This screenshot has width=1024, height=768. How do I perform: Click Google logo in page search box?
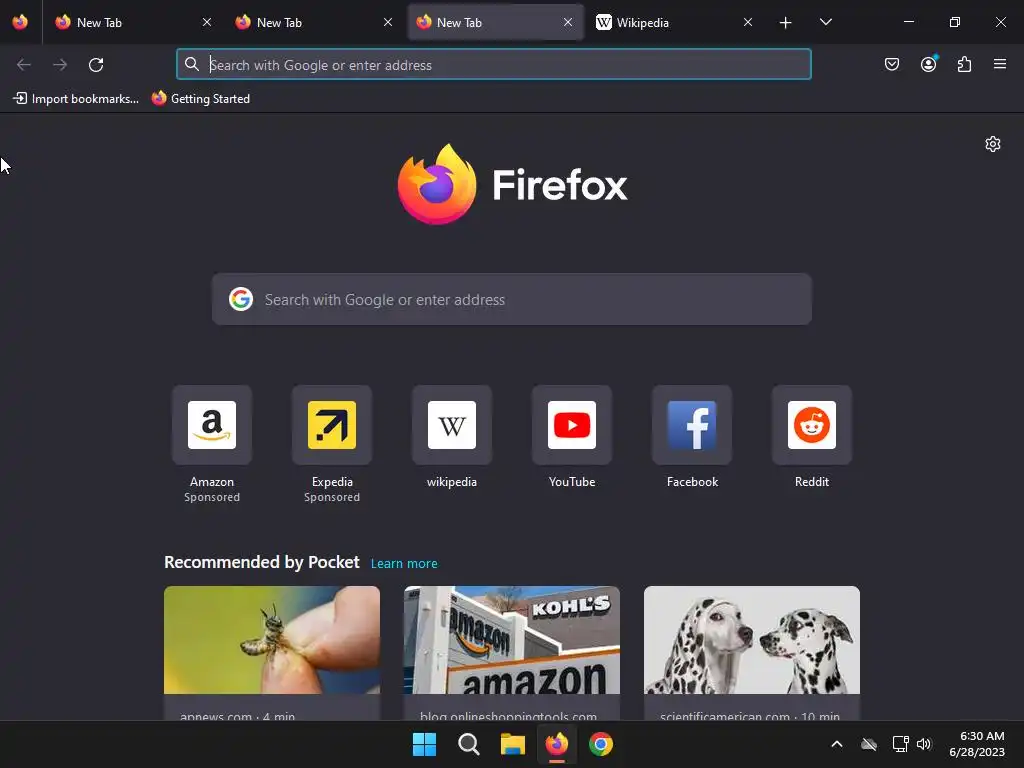pyautogui.click(x=241, y=299)
